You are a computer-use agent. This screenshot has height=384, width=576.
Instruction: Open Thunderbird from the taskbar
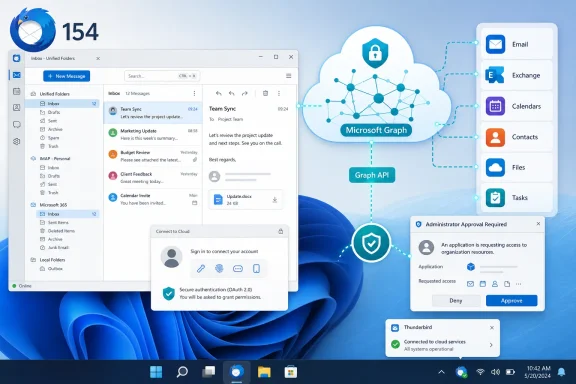click(237, 372)
